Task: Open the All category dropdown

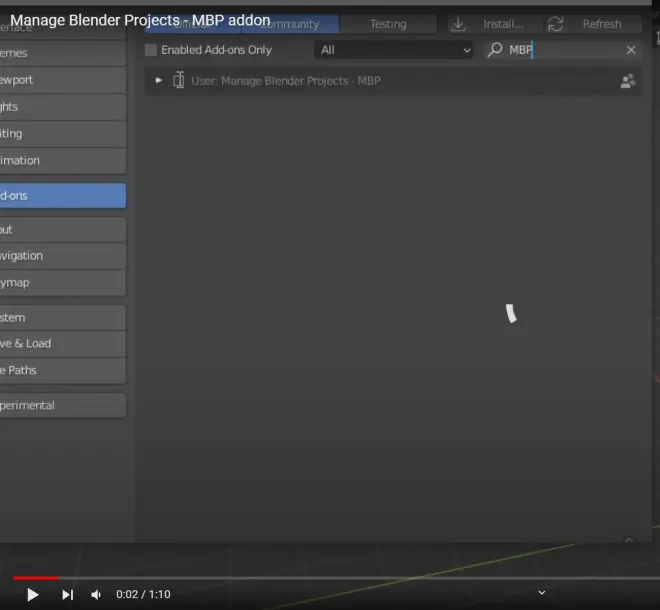Action: (x=393, y=50)
